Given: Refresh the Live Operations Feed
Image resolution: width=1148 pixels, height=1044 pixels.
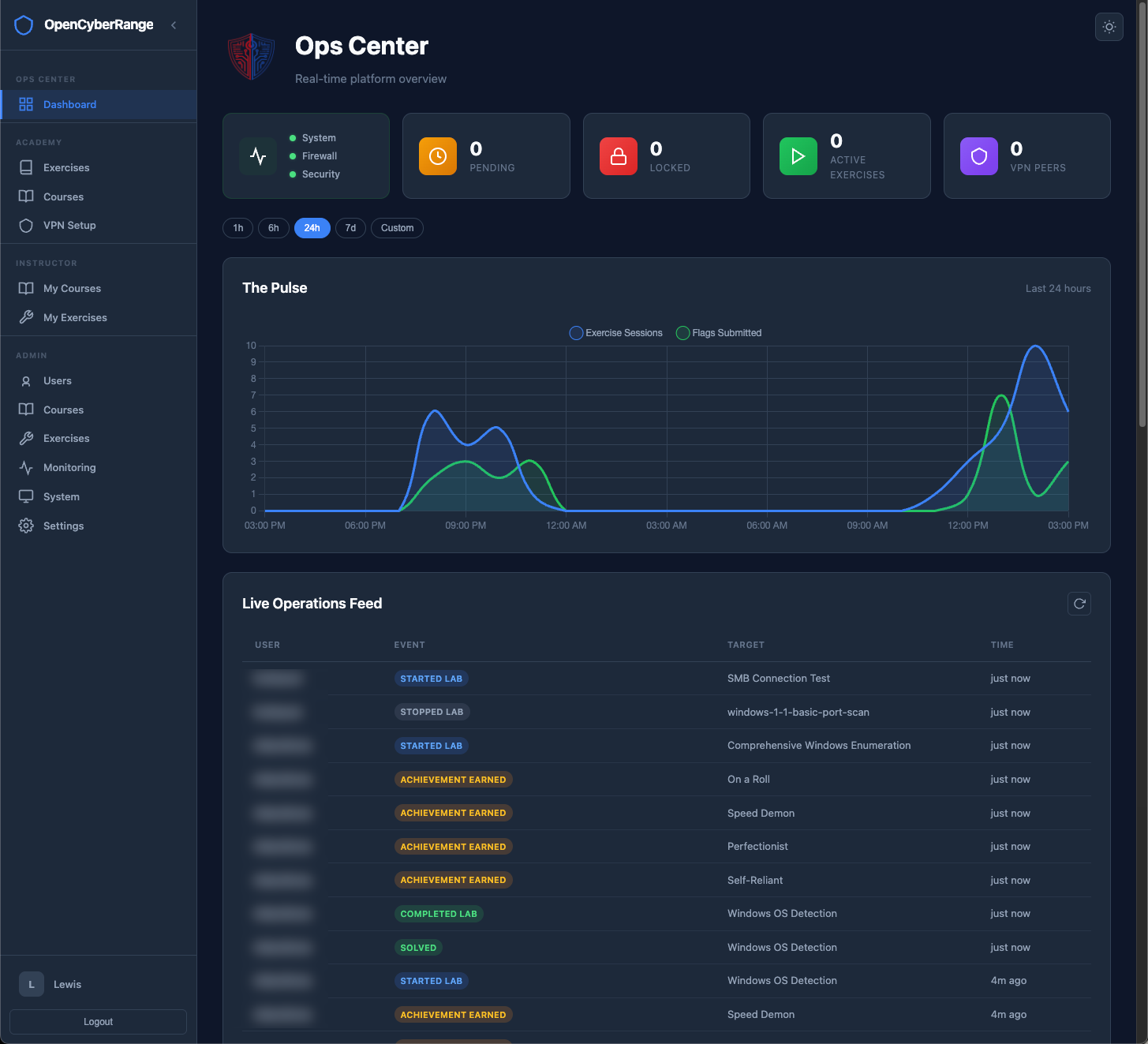Looking at the screenshot, I should pyautogui.click(x=1079, y=604).
